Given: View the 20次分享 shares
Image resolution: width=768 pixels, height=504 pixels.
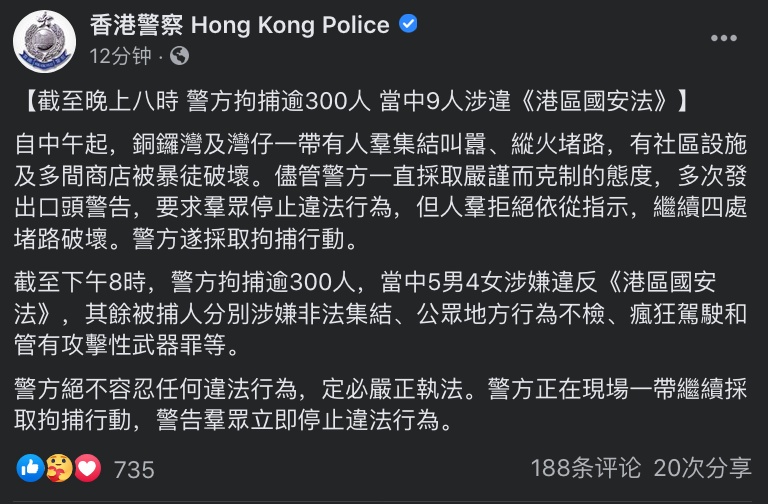Looking at the screenshot, I should point(702,468).
